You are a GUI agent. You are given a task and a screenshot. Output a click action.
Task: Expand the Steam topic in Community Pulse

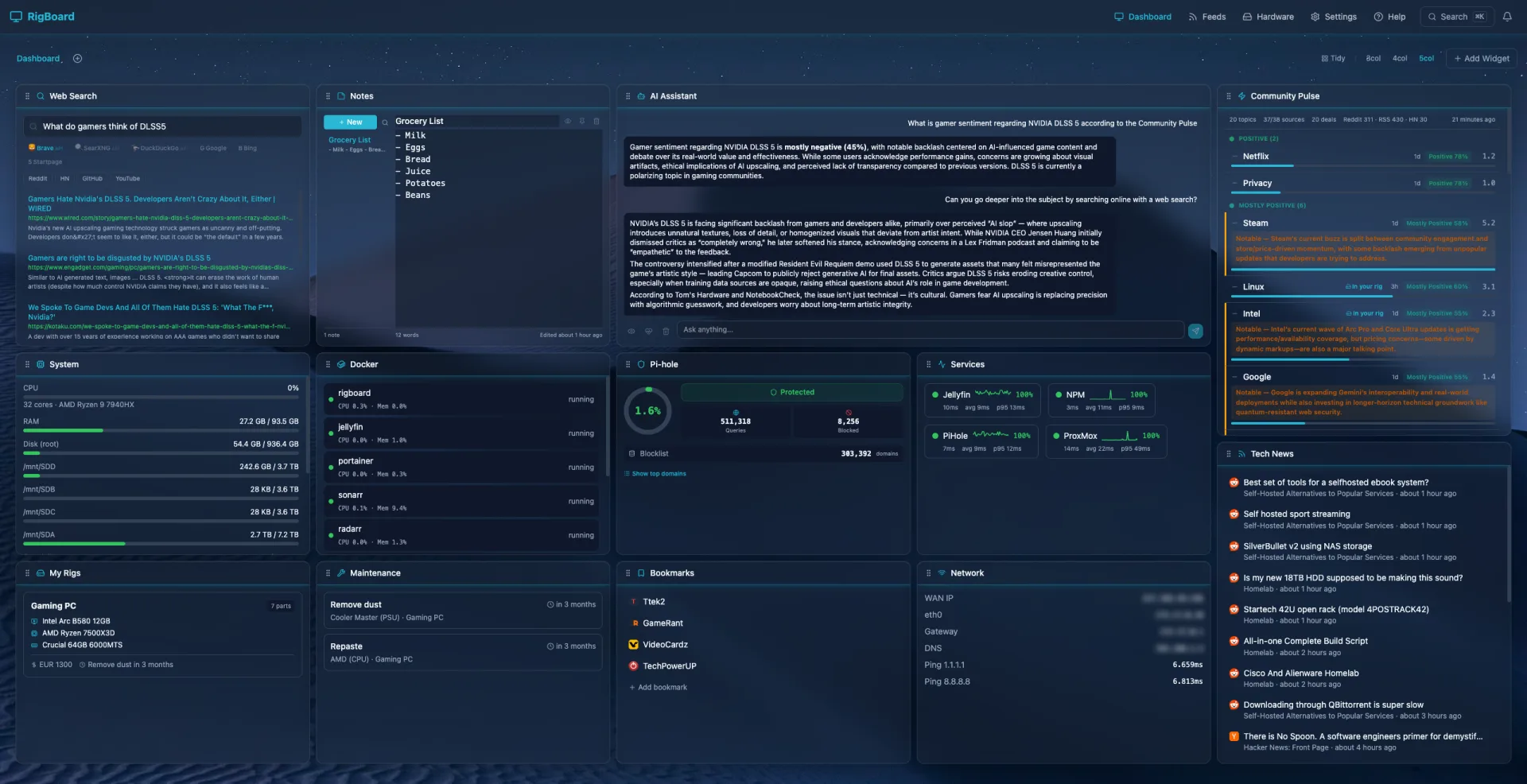tap(1255, 223)
